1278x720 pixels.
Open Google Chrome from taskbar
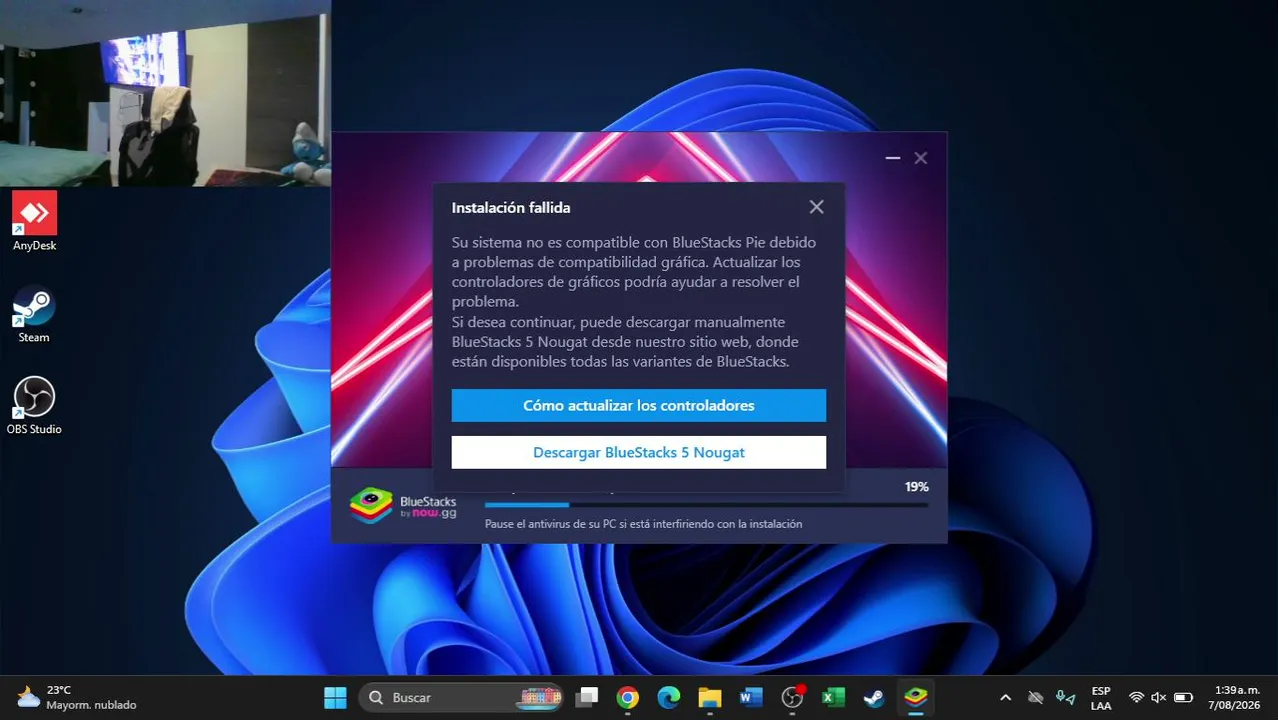click(x=628, y=697)
